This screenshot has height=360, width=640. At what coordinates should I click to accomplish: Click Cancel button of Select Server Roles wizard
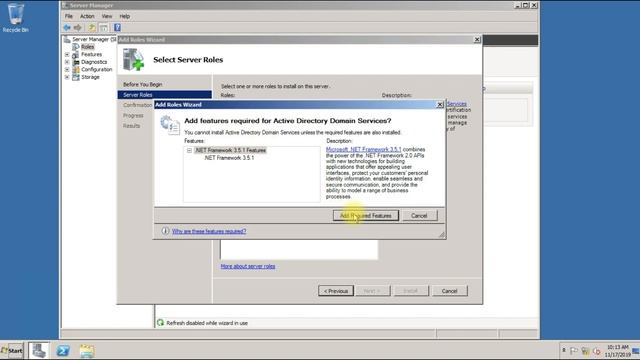(449, 291)
